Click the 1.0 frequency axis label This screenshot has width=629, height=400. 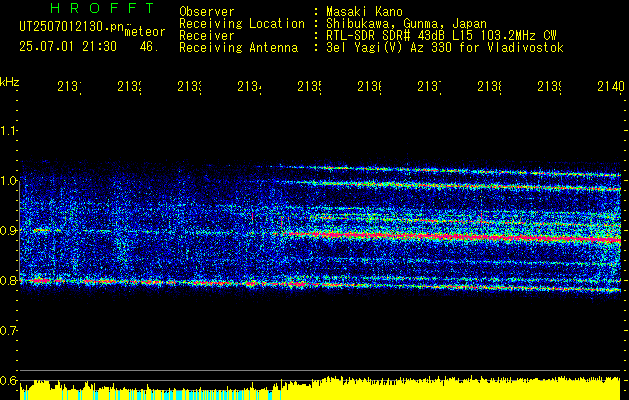(8, 181)
